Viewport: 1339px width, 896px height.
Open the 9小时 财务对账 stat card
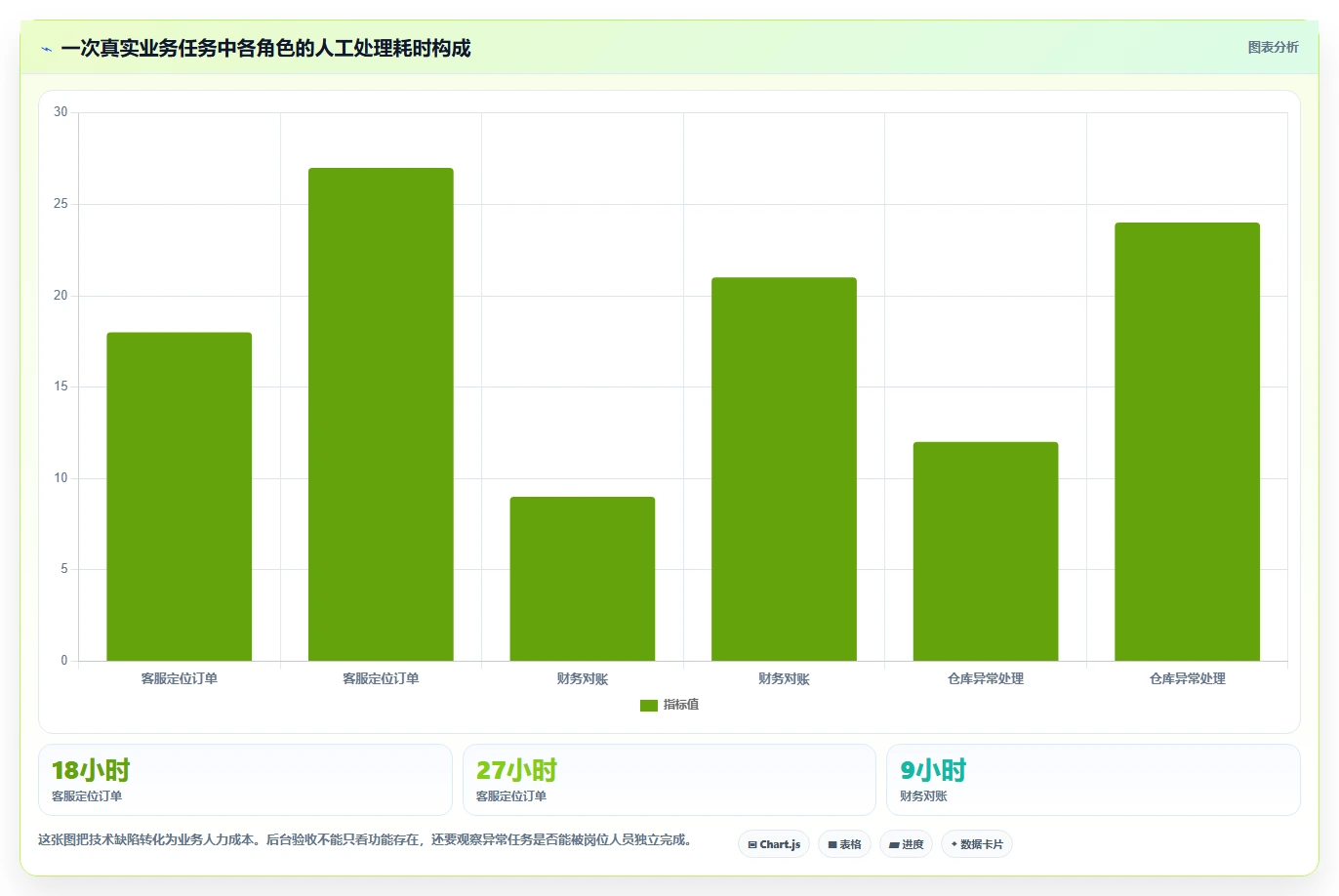pyautogui.click(x=1093, y=780)
